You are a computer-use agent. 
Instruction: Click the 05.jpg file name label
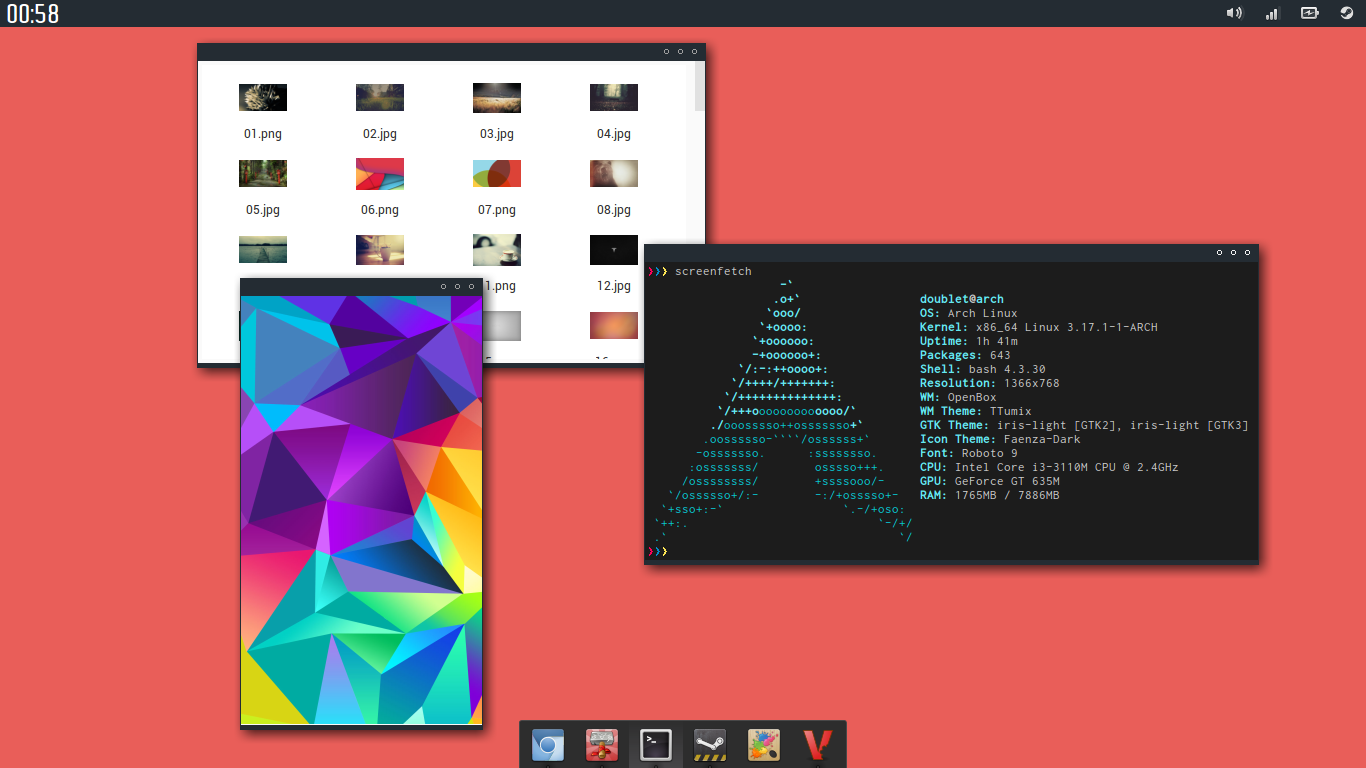[x=263, y=210]
